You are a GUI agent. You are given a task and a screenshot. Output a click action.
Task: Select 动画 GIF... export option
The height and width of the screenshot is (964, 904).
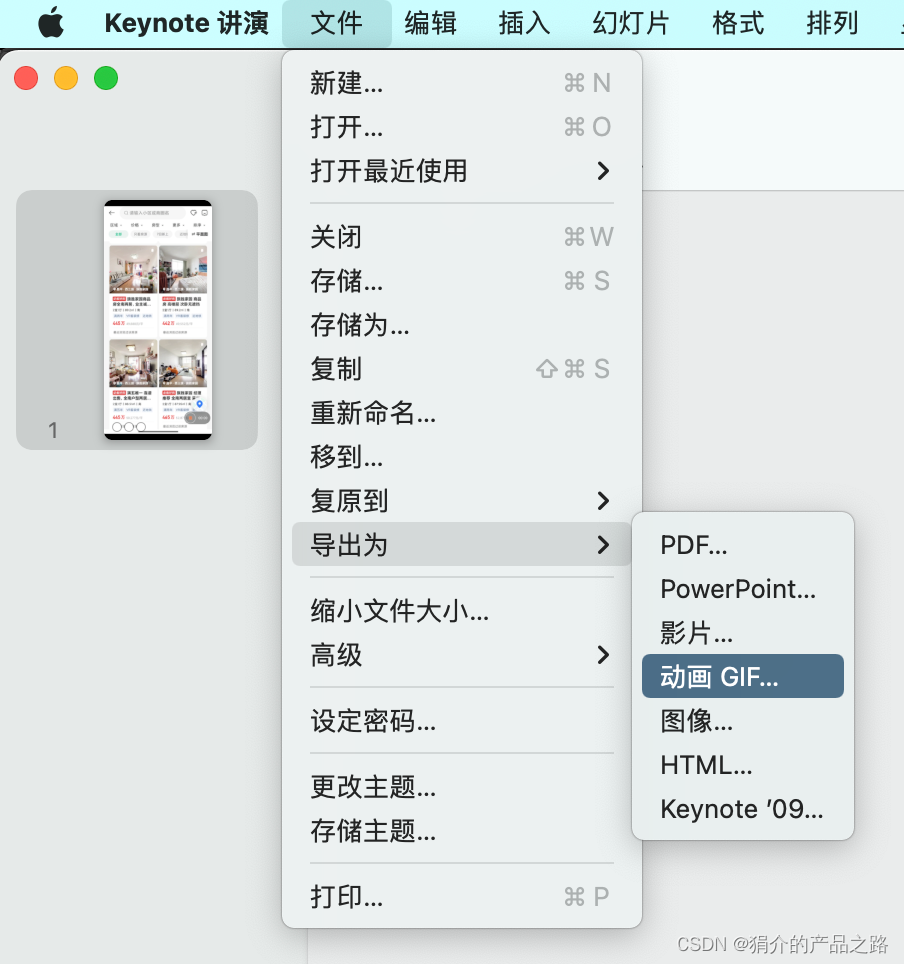[743, 676]
